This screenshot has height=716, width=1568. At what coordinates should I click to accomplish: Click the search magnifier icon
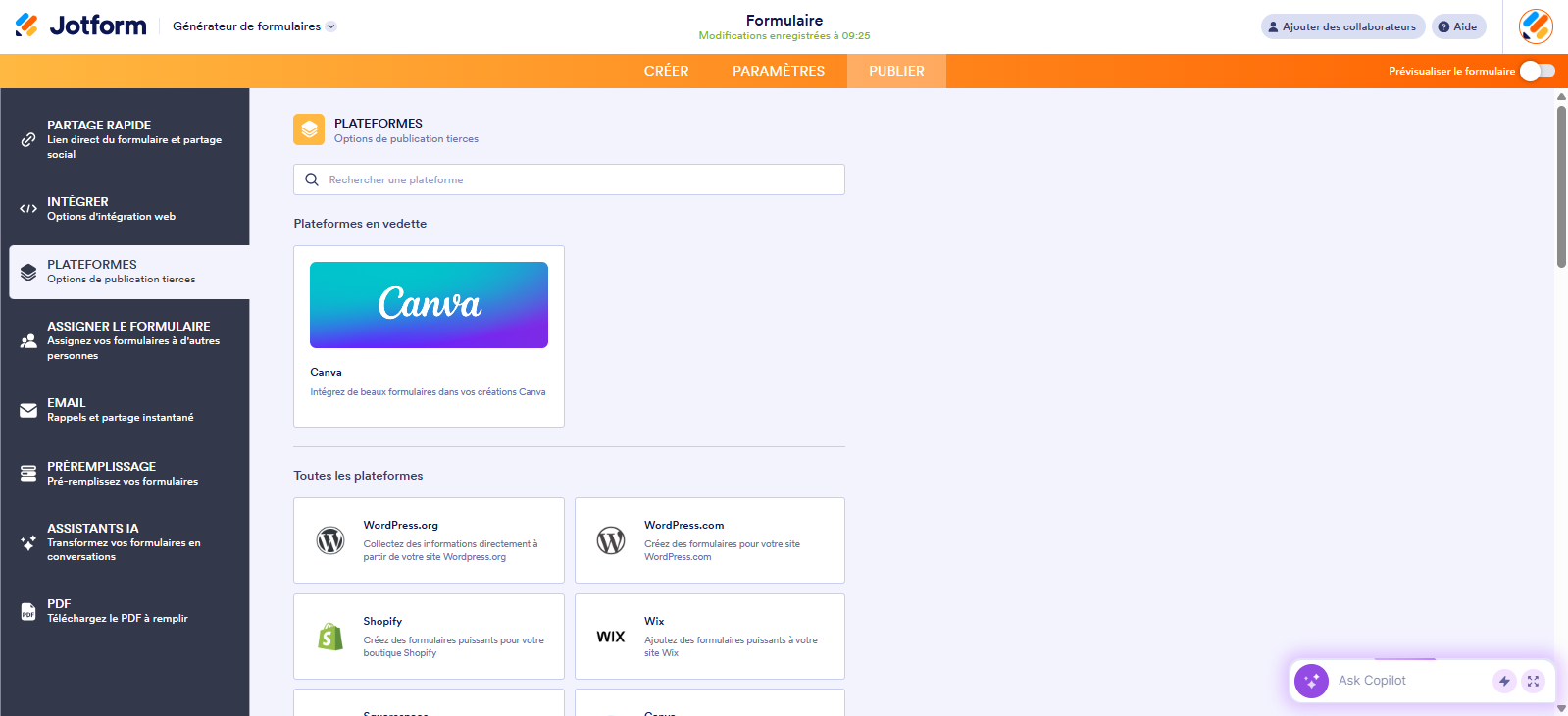(312, 179)
